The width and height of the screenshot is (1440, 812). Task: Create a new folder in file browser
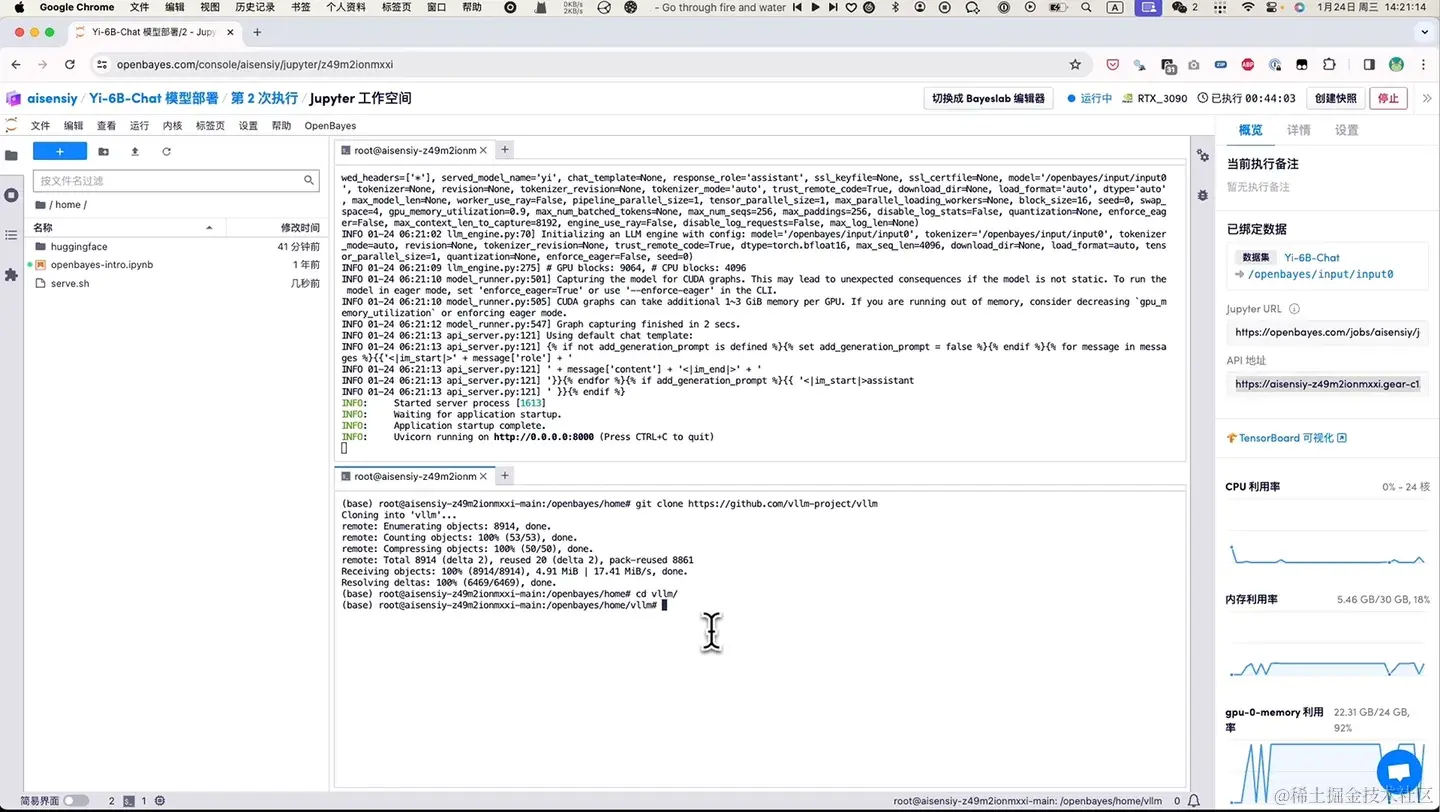click(104, 152)
